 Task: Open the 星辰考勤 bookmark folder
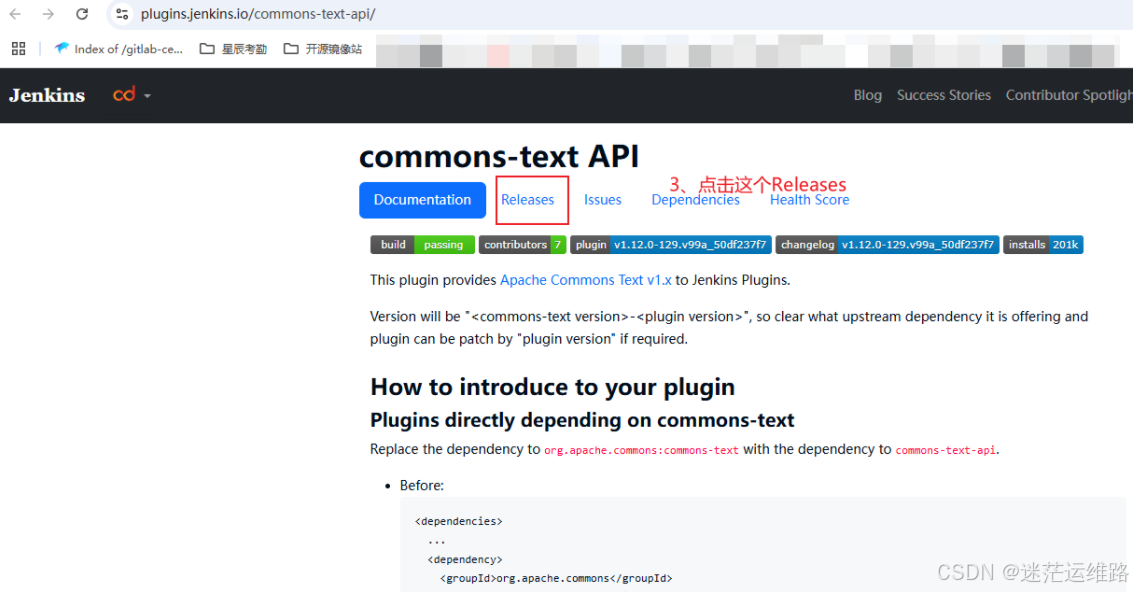point(233,48)
